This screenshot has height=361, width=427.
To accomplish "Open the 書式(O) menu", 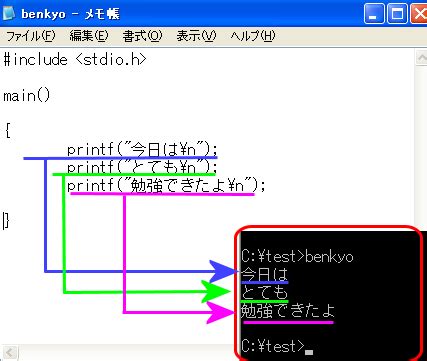I will click(142, 36).
